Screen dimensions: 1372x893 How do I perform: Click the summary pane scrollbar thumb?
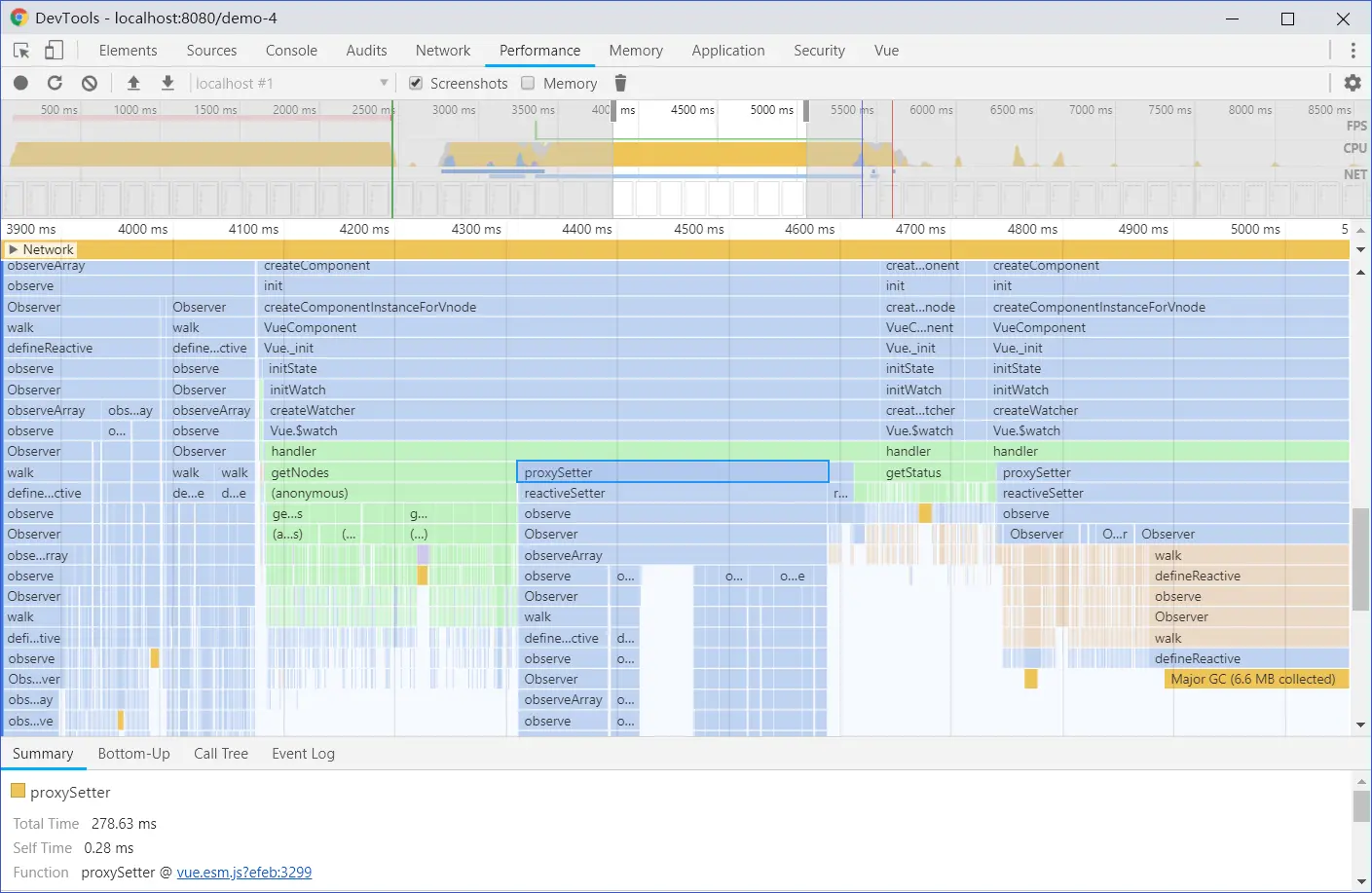click(1360, 806)
